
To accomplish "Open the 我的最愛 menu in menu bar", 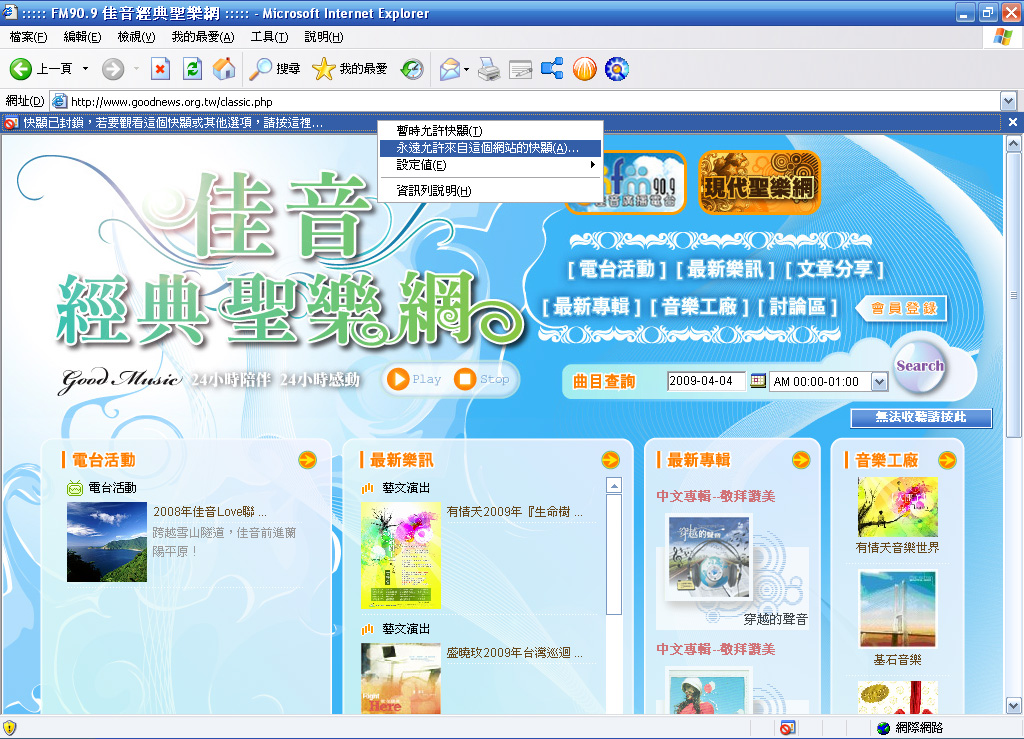I will [202, 37].
